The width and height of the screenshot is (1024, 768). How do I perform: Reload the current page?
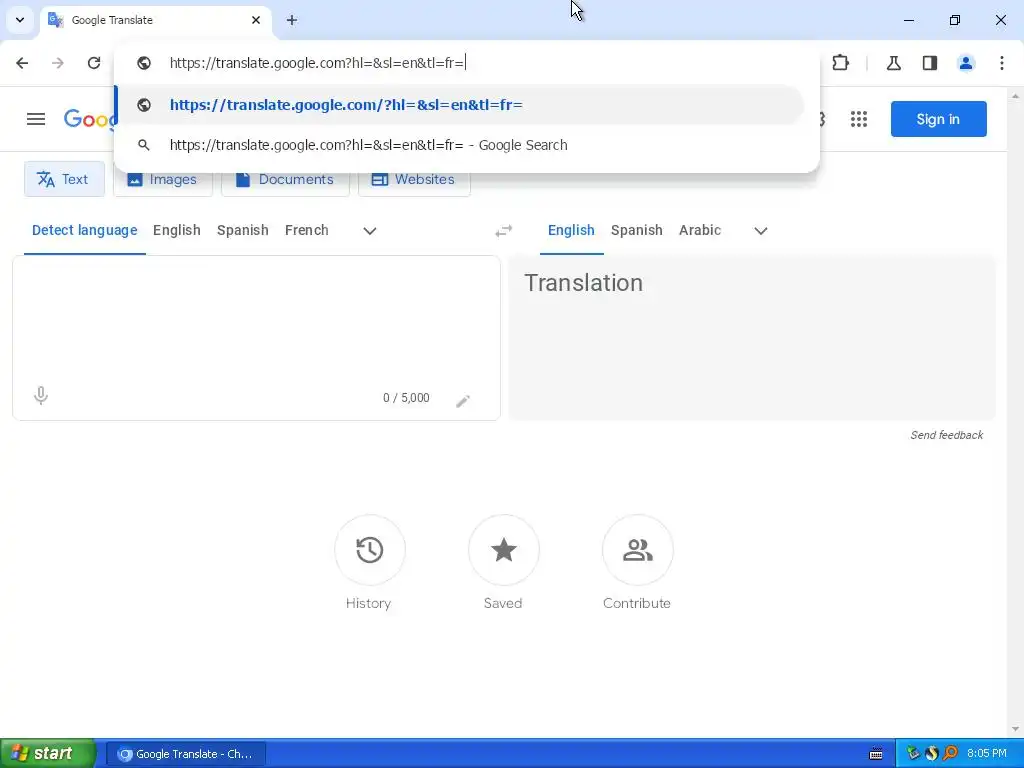click(94, 63)
